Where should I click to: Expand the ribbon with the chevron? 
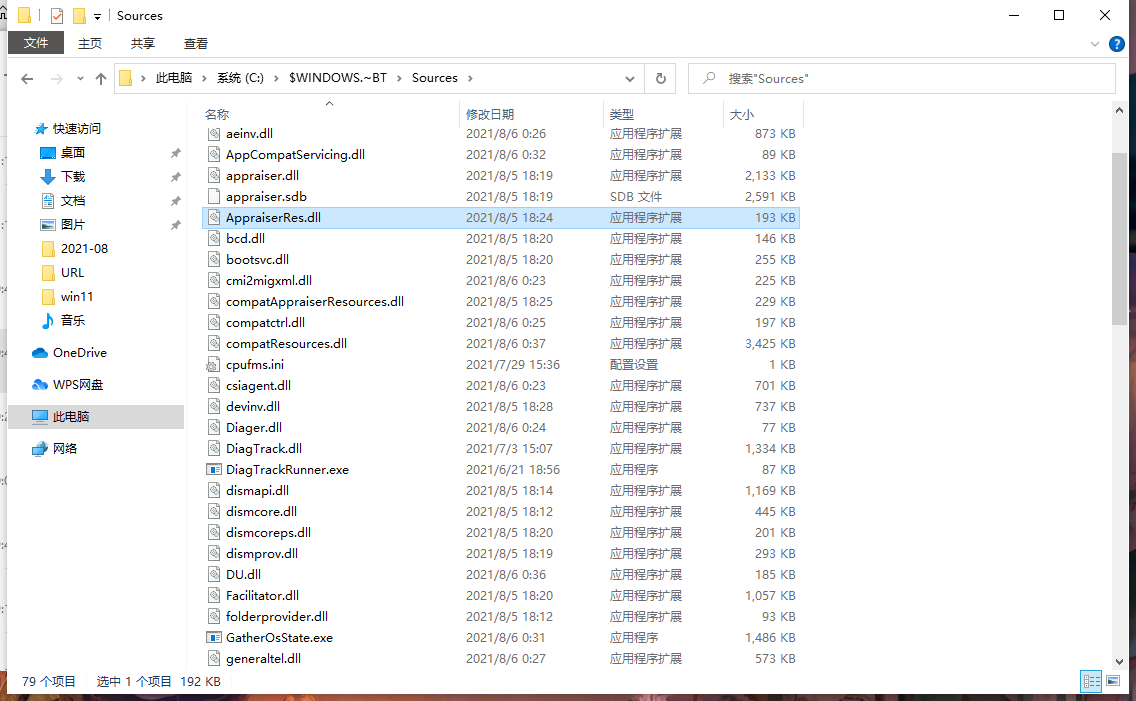click(1096, 44)
